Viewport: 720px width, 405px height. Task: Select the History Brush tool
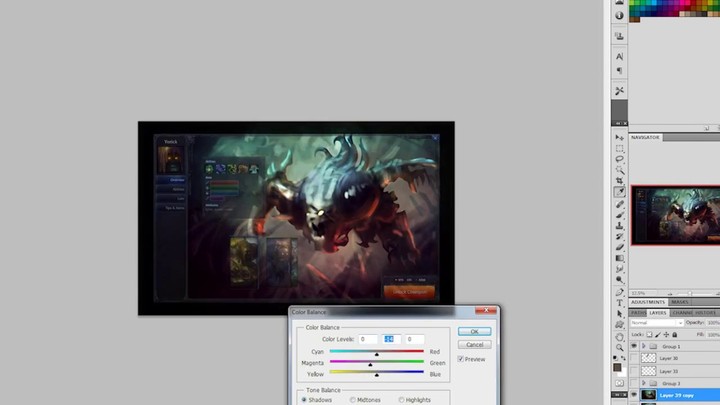tap(619, 236)
